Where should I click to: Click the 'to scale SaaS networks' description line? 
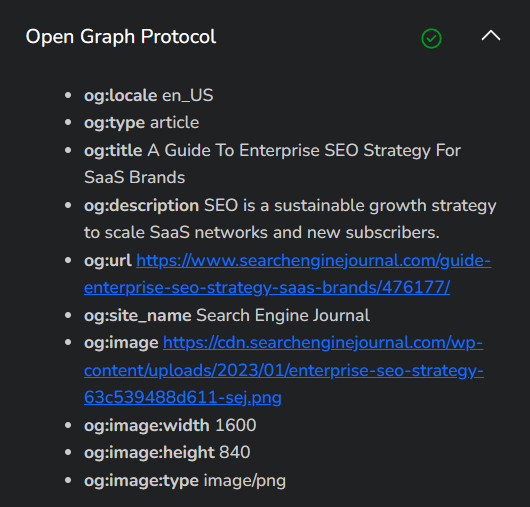click(x=262, y=233)
